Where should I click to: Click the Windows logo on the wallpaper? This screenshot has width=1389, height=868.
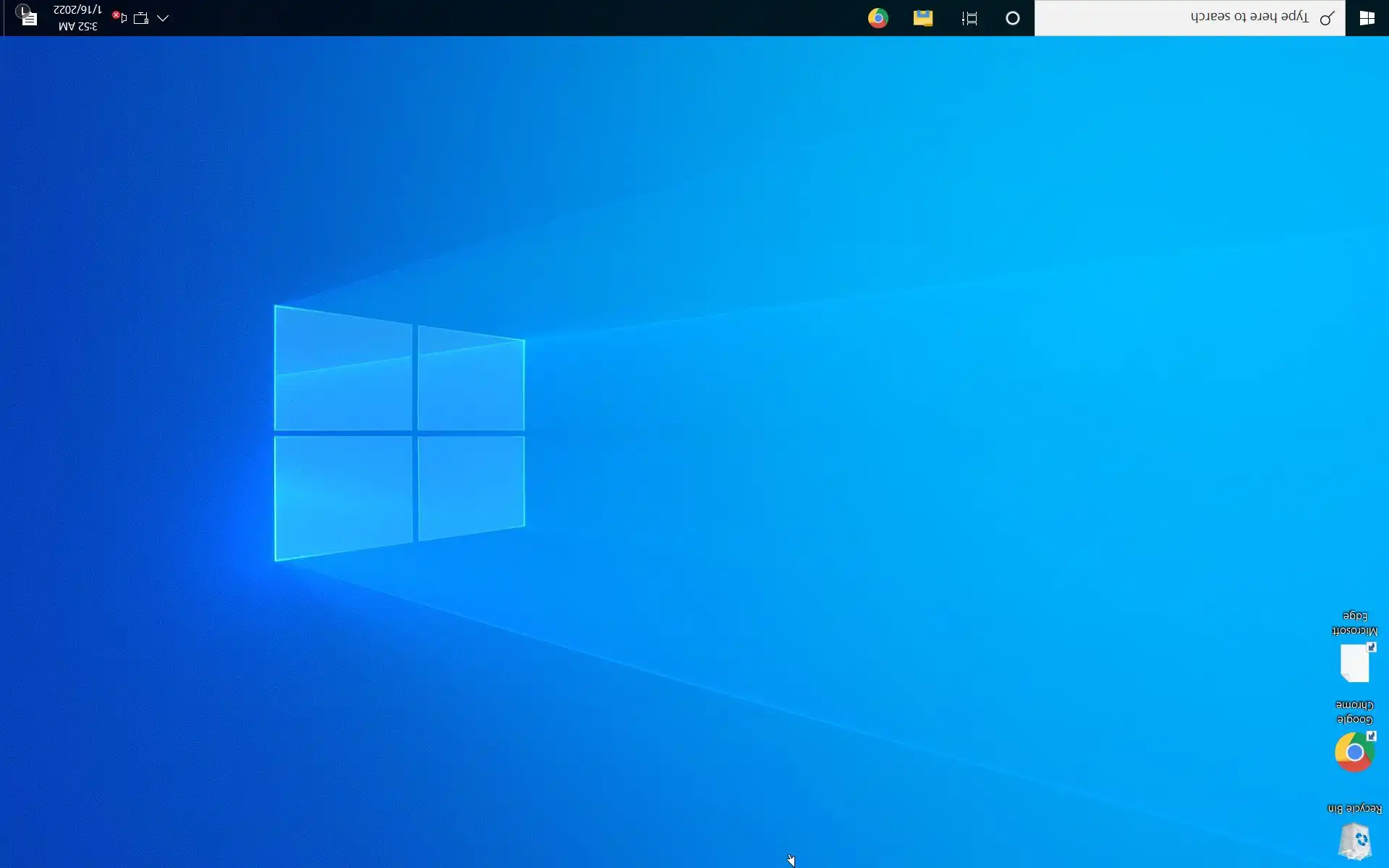pyautogui.click(x=399, y=433)
